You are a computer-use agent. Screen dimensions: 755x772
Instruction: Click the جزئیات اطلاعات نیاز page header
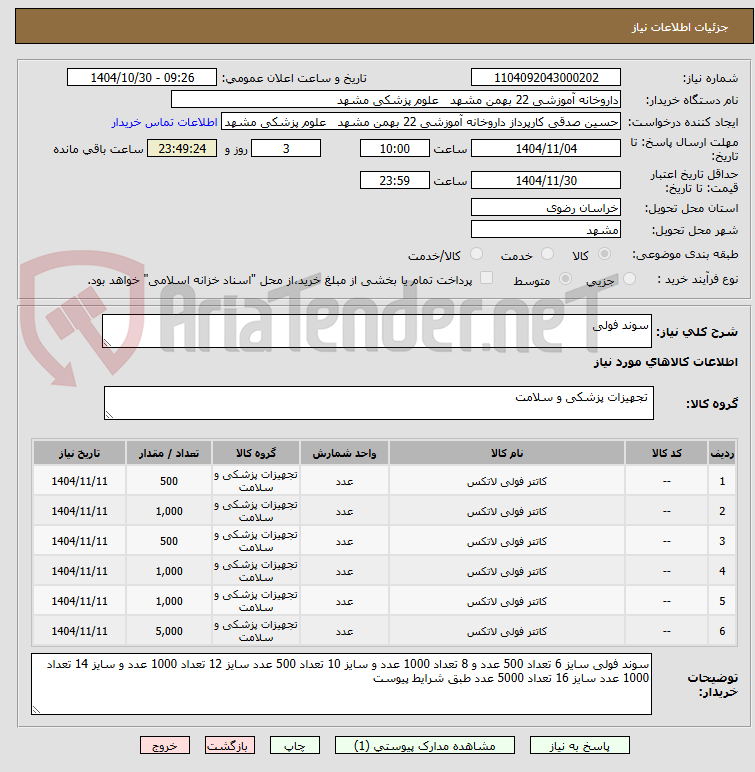[680, 27]
